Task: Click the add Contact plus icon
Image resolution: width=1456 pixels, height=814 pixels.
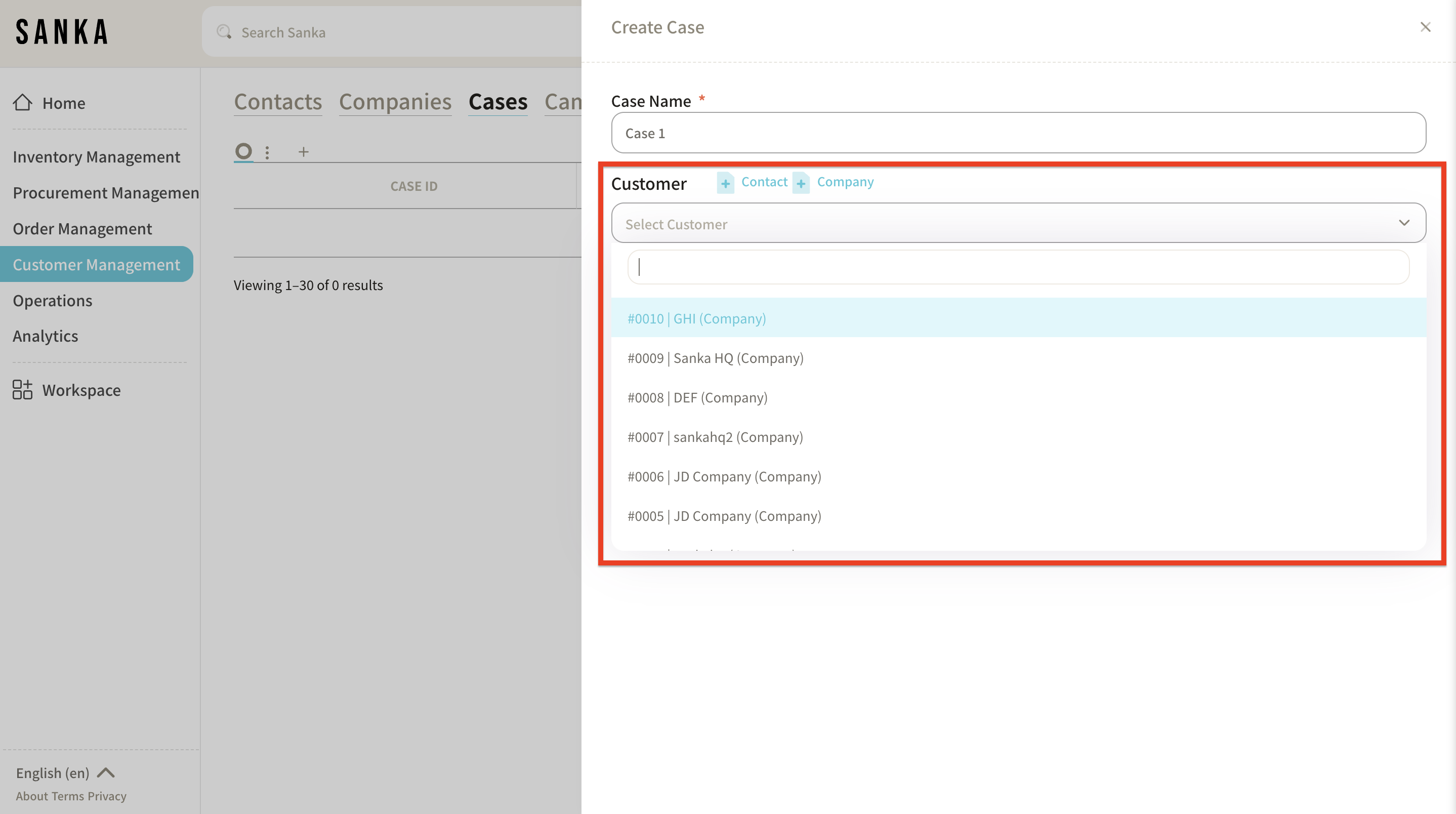Action: 725,183
